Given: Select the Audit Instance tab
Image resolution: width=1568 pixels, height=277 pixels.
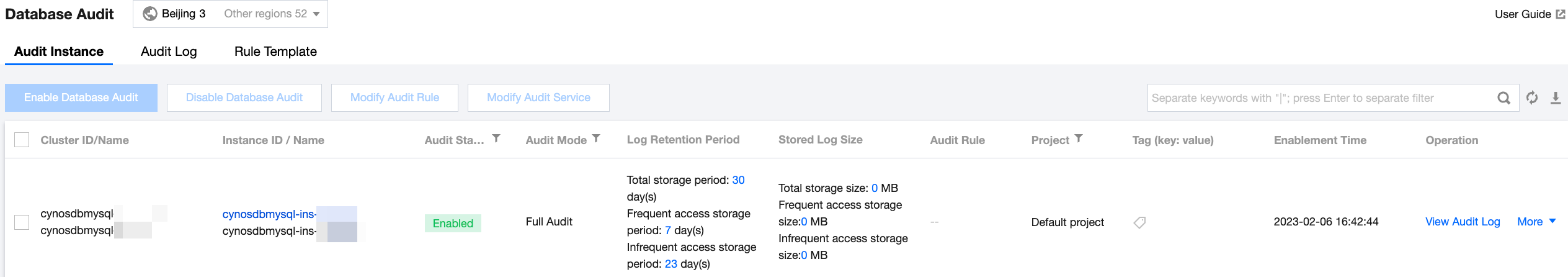Looking at the screenshot, I should 59,52.
